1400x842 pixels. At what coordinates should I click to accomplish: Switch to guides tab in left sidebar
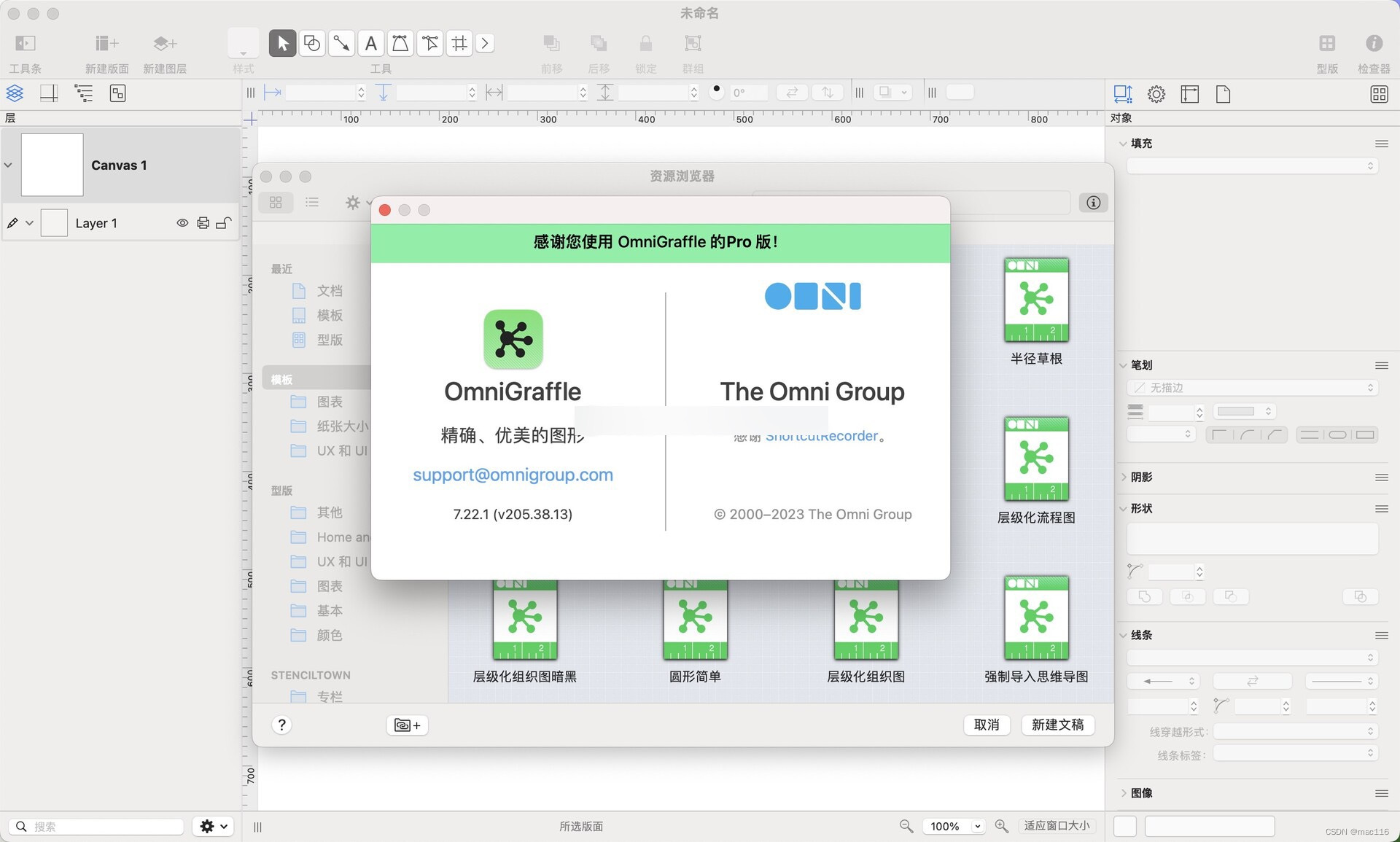pyautogui.click(x=49, y=93)
